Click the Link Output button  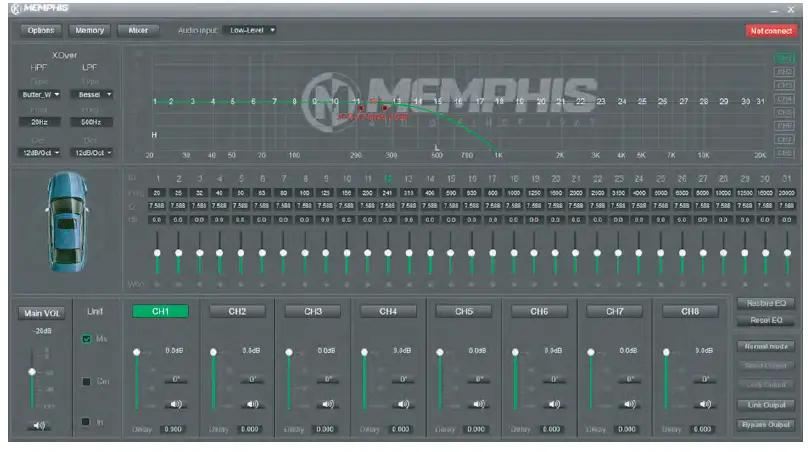pos(766,405)
